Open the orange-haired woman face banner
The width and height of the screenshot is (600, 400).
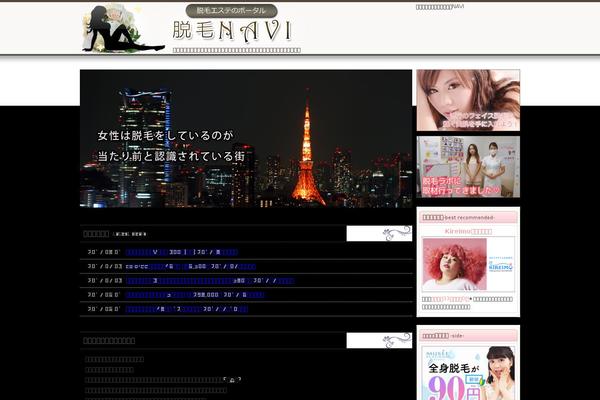468,100
